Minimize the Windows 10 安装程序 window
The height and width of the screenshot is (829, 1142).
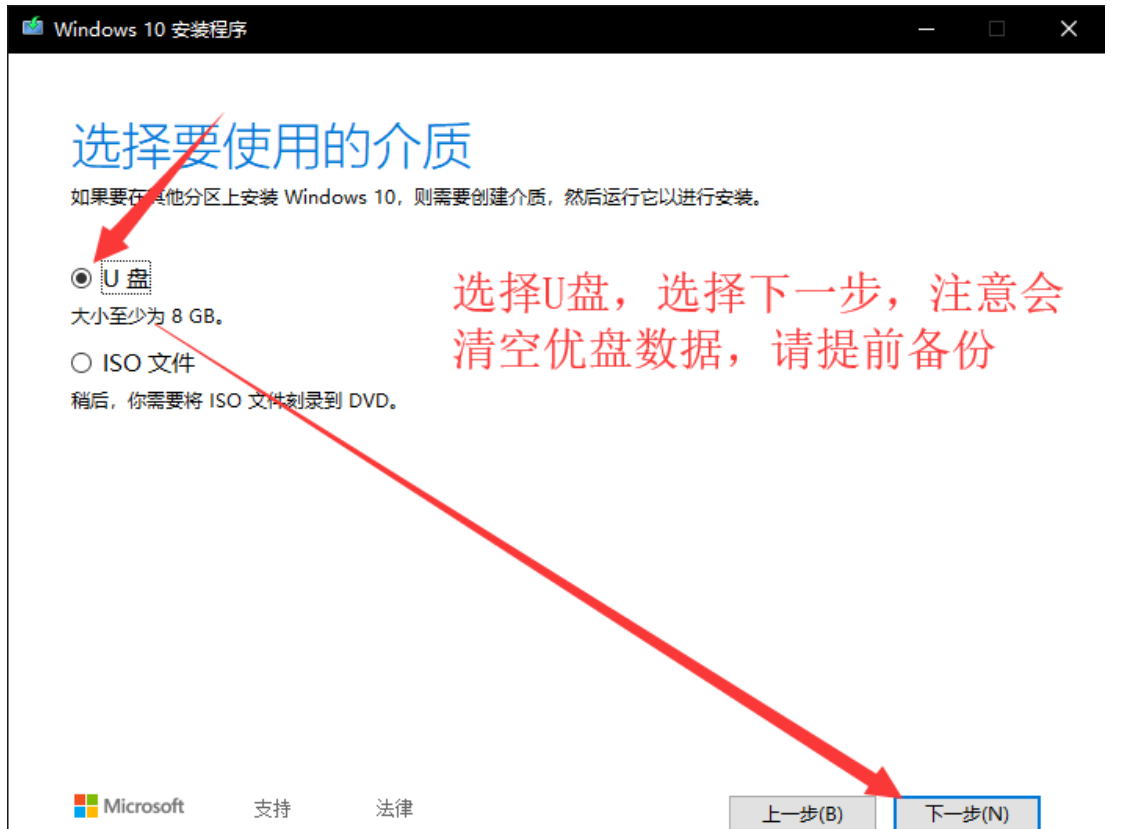[x=926, y=29]
